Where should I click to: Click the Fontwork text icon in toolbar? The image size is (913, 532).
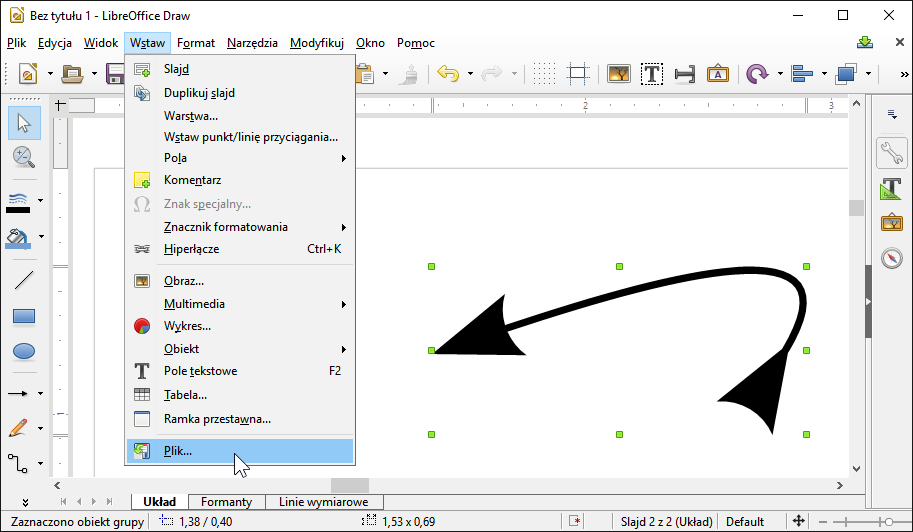pos(718,74)
